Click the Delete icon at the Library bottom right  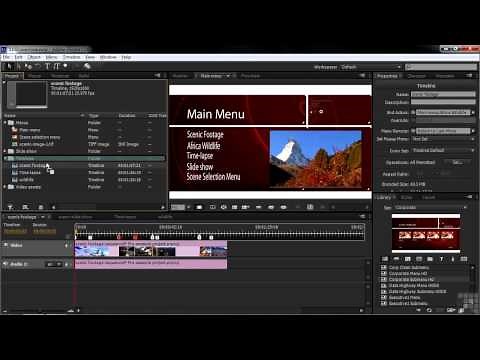point(462,310)
